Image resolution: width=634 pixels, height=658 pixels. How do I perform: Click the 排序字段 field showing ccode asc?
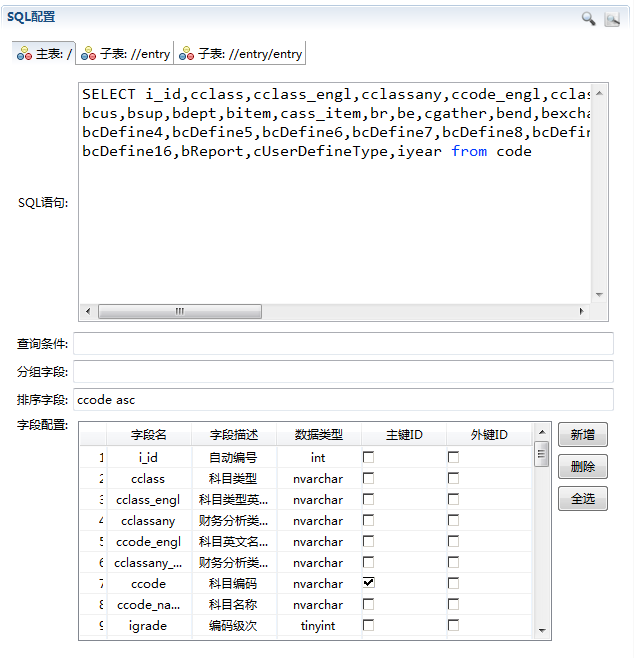pyautogui.click(x=343, y=400)
